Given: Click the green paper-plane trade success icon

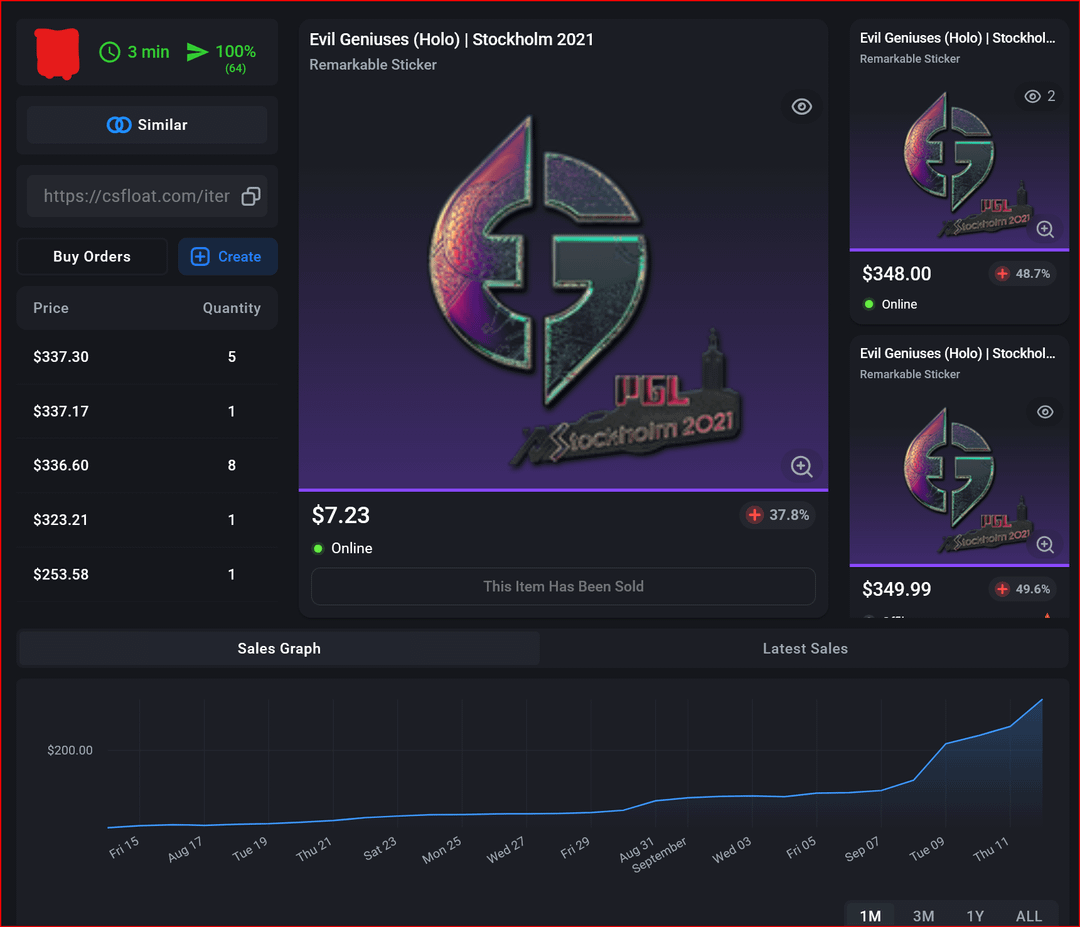Looking at the screenshot, I should click(x=197, y=52).
